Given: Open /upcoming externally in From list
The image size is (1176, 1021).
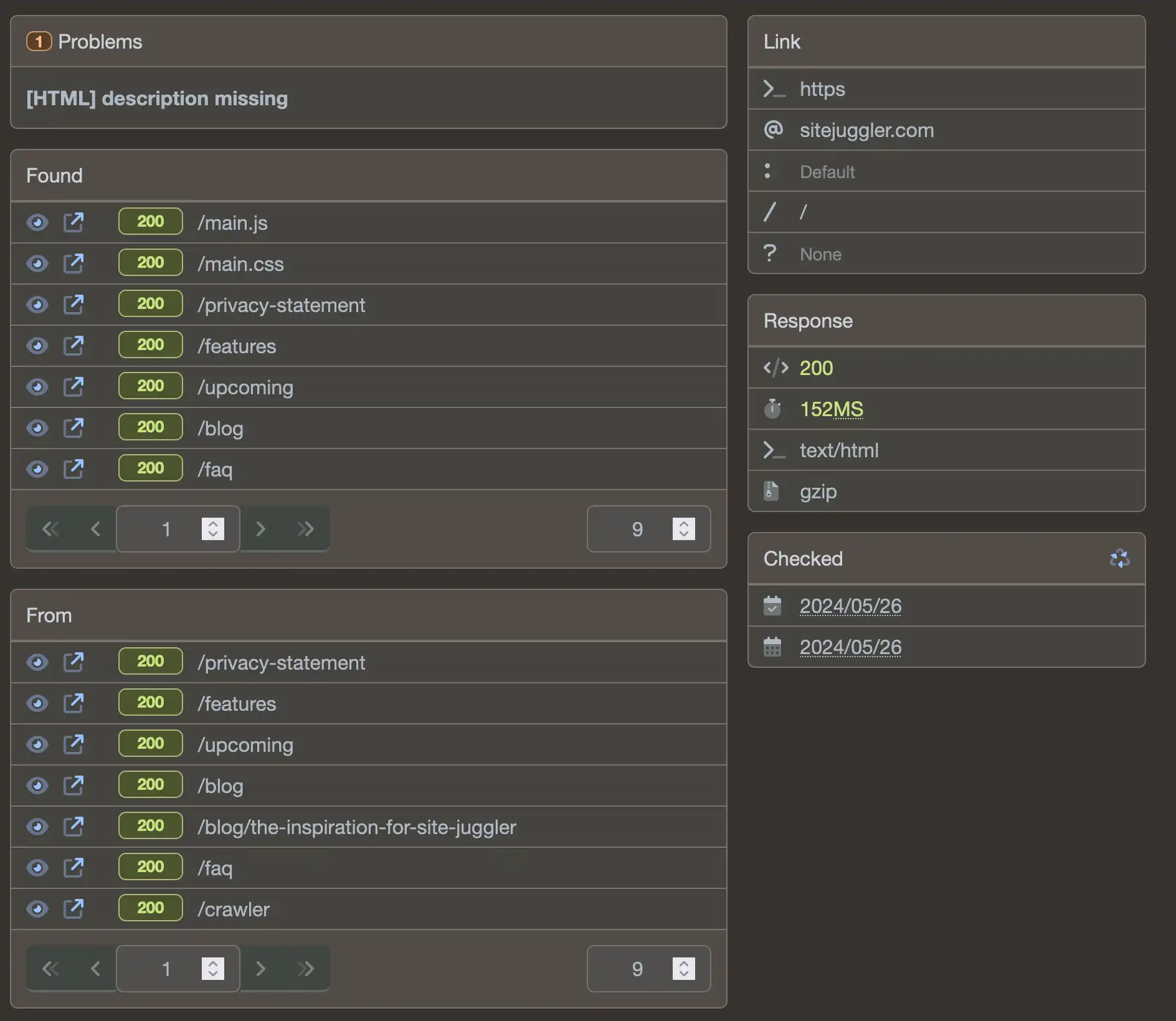Looking at the screenshot, I should [x=73, y=744].
